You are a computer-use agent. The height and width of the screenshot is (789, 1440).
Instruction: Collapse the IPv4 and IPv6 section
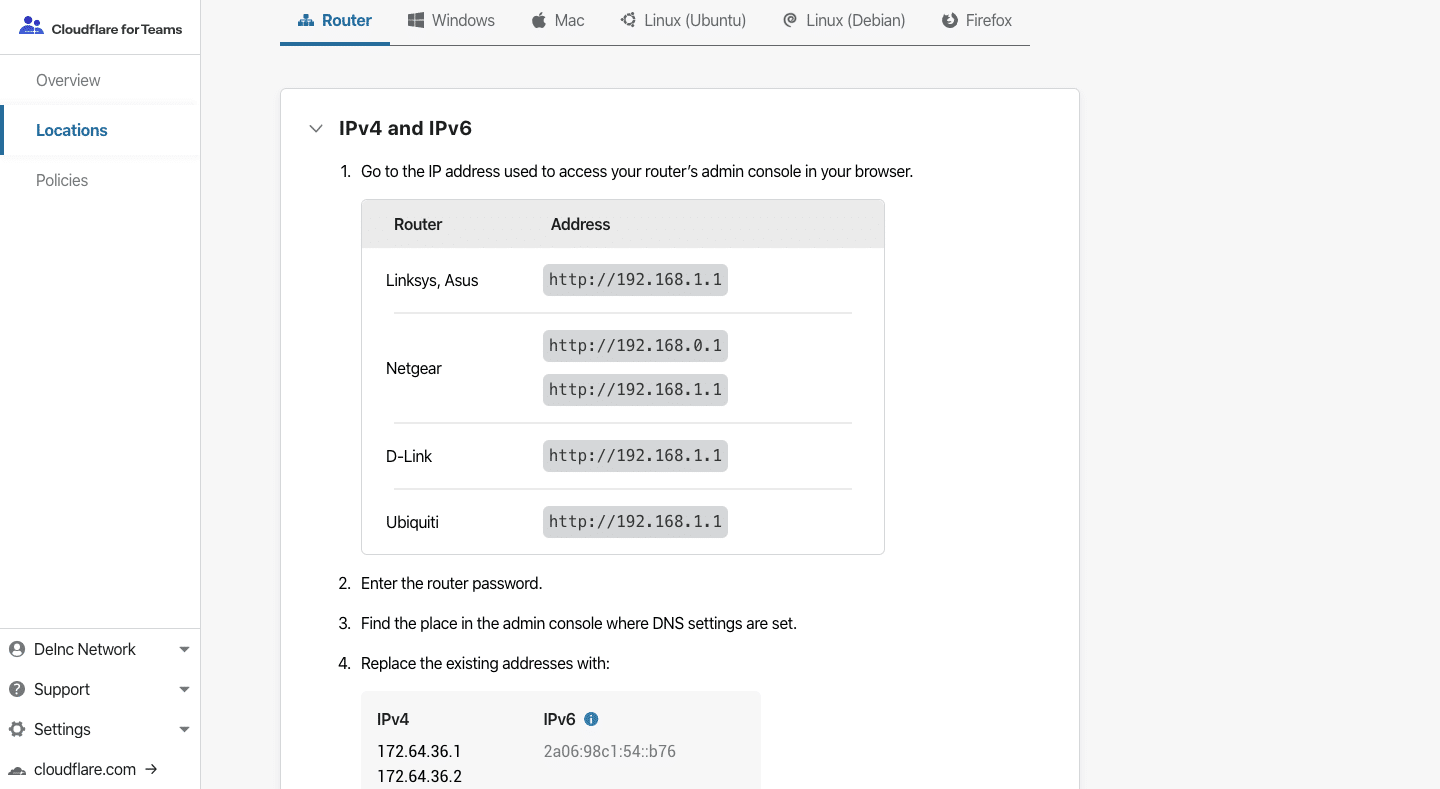pos(316,129)
